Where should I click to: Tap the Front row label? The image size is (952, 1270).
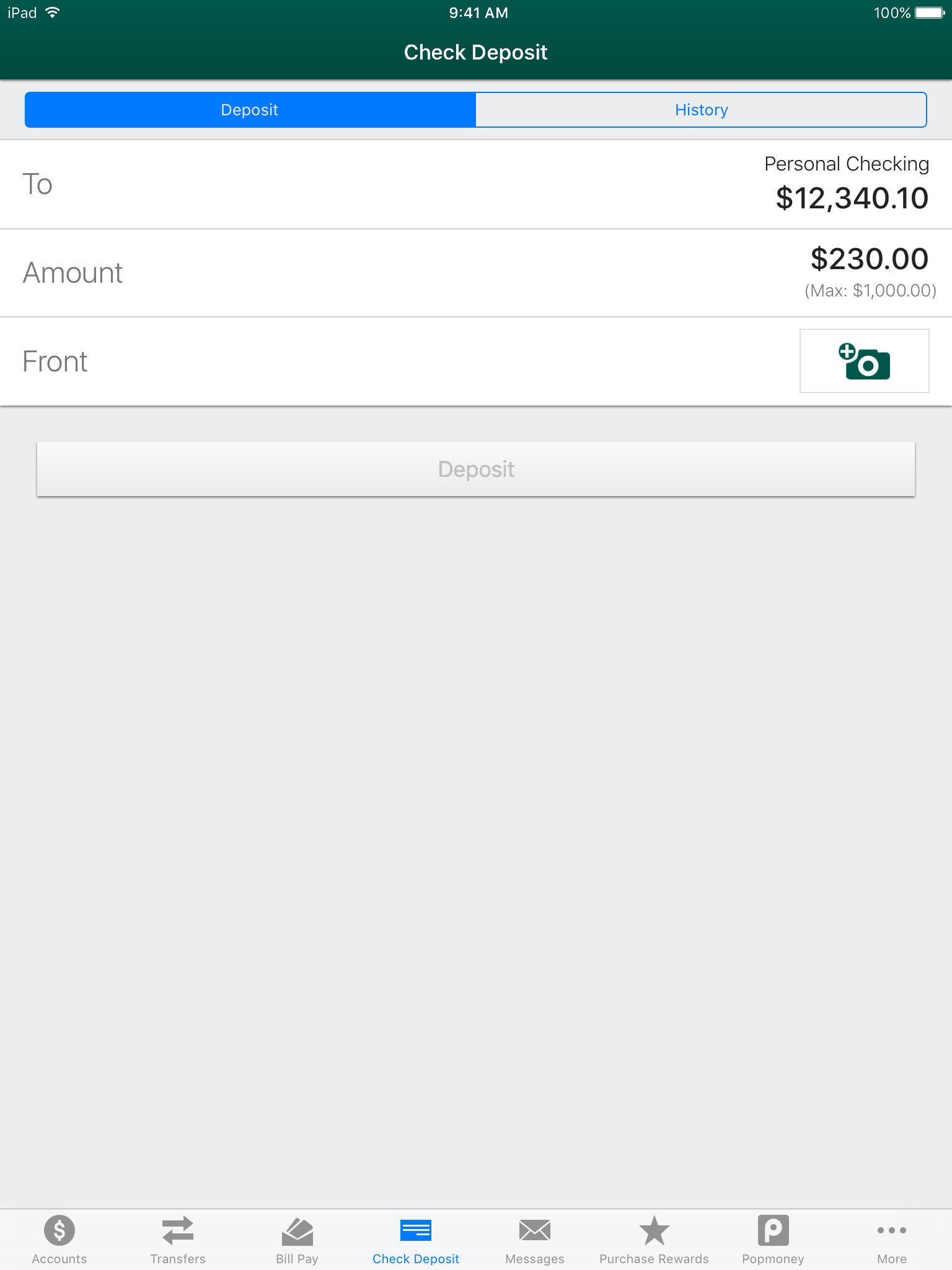(55, 362)
